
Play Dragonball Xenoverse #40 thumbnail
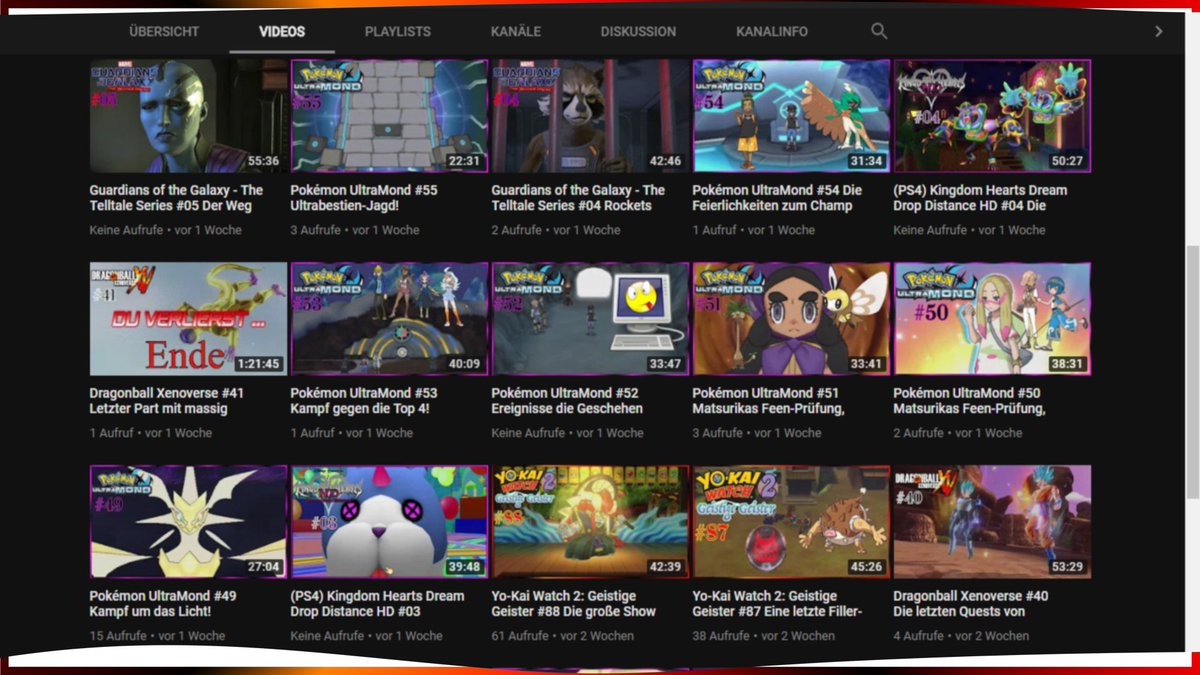[992, 522]
